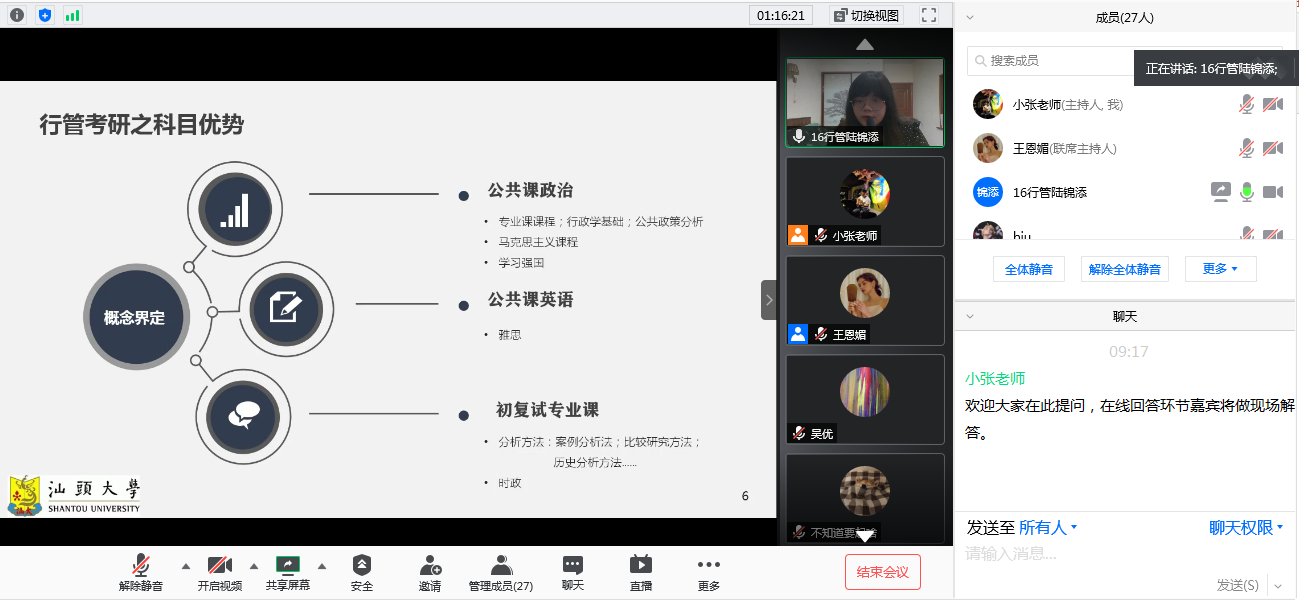Toggle 解除静音 microphone button

[141, 566]
